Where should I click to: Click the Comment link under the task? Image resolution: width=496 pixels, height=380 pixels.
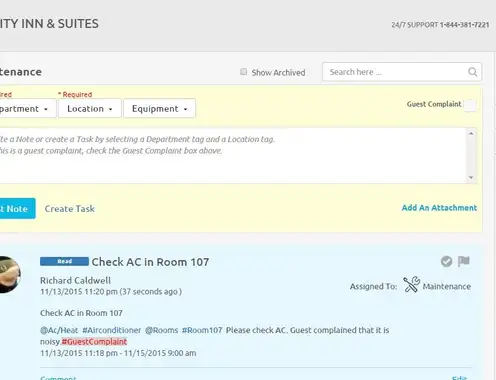[x=58, y=378]
